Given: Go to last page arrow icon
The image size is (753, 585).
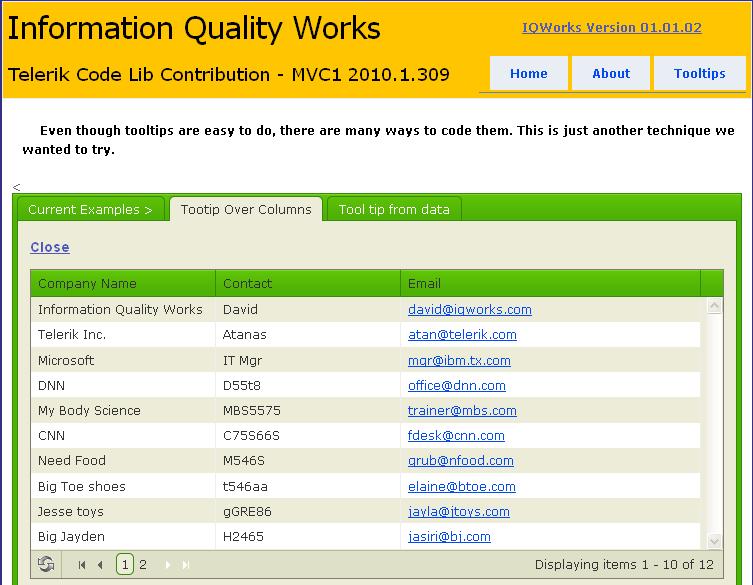Looking at the screenshot, I should 186,565.
